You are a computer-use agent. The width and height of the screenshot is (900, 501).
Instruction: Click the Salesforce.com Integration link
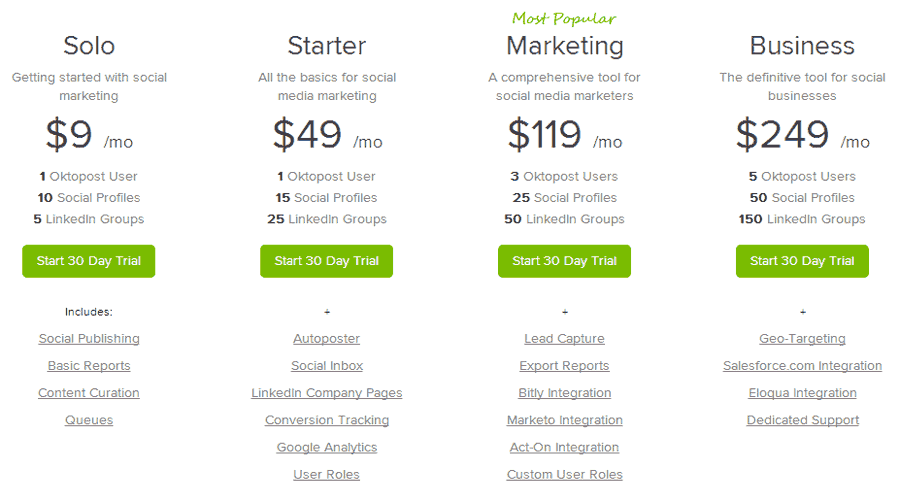point(802,366)
